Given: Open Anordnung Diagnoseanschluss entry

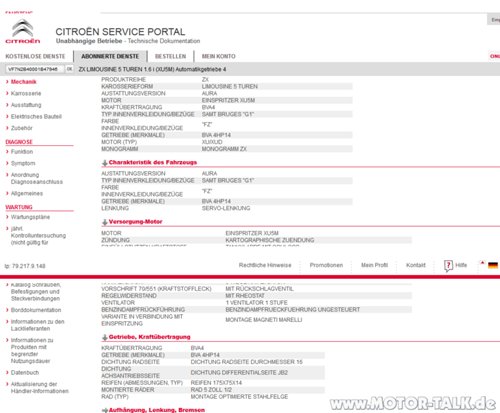Looking at the screenshot, I should 37,178.
